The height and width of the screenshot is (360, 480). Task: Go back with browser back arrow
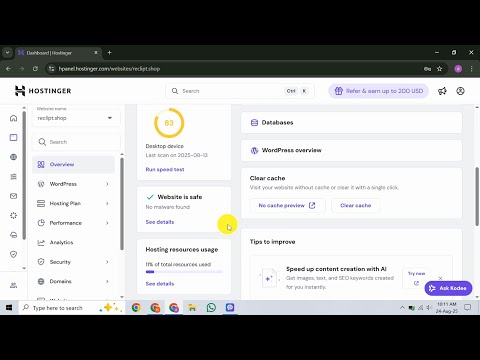click(8, 69)
